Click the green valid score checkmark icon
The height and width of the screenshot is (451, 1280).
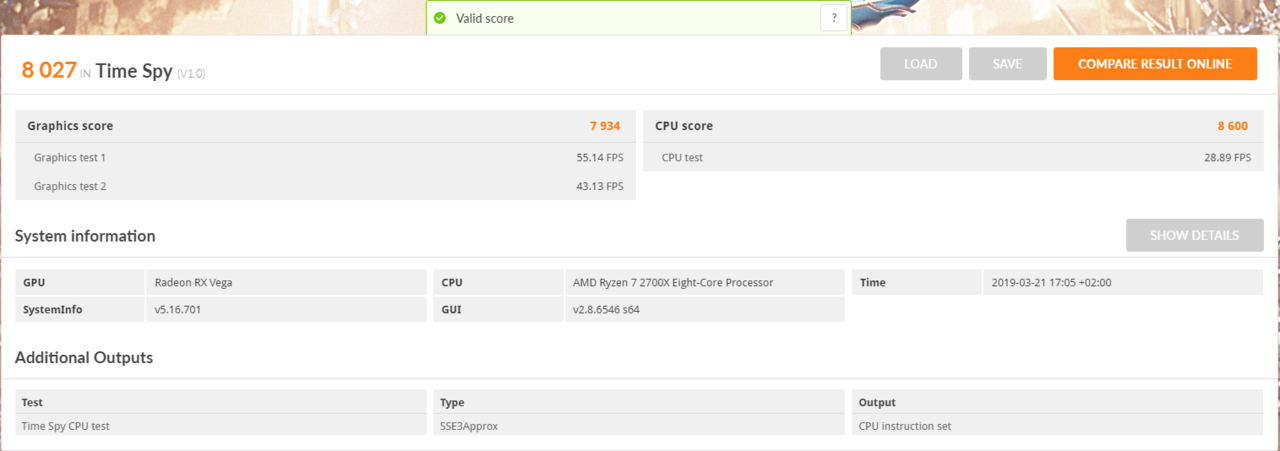[440, 18]
